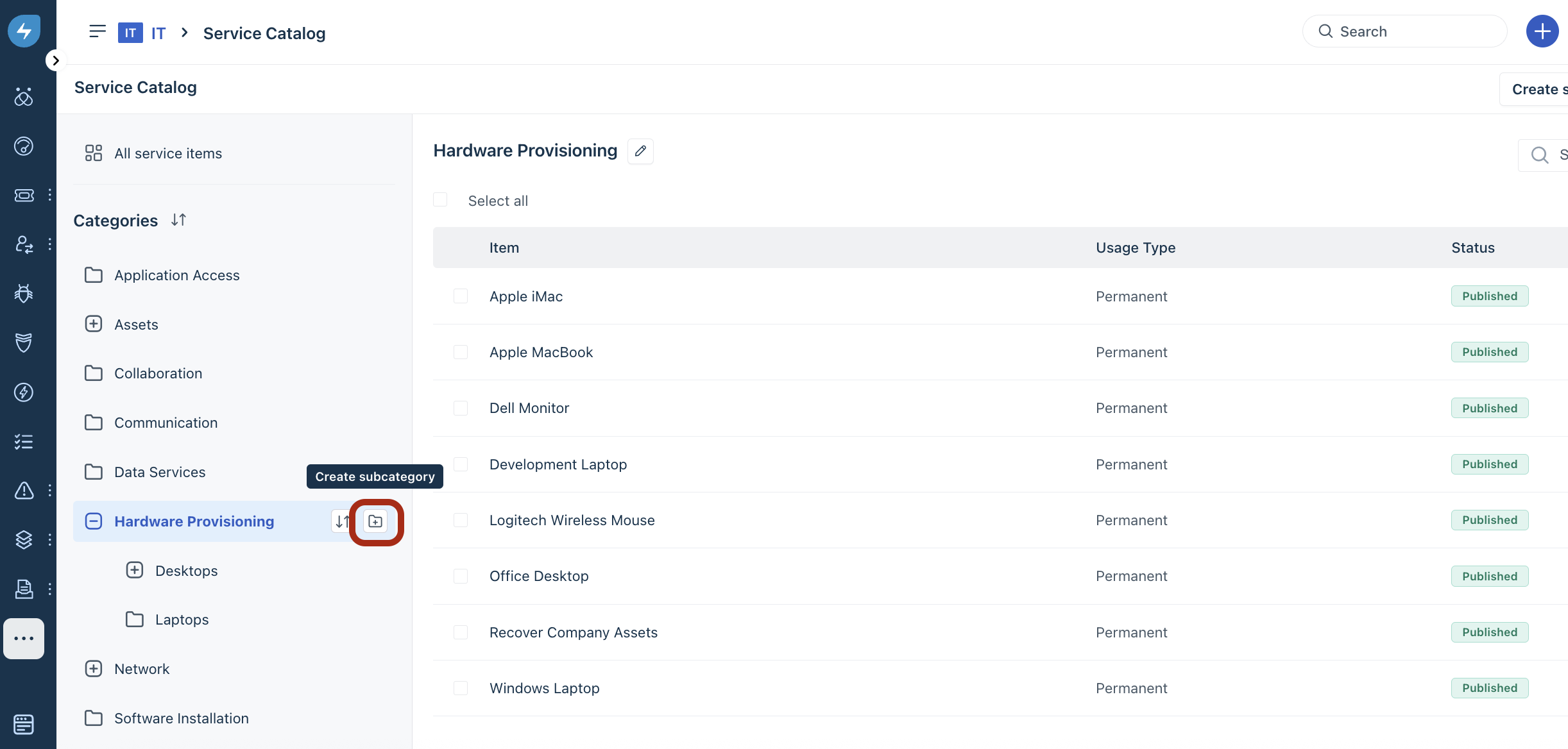Open the Apple MacBook item
This screenshot has width=1568, height=749.
(x=541, y=352)
